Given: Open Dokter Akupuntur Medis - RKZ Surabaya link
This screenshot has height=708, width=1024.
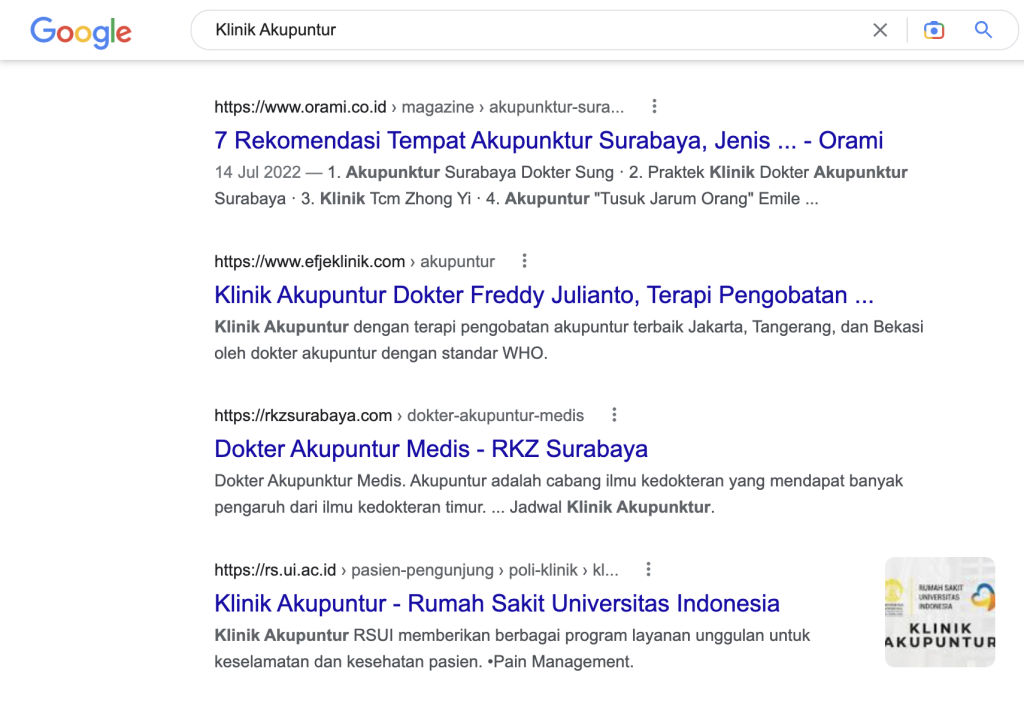Looking at the screenshot, I should tap(431, 449).
